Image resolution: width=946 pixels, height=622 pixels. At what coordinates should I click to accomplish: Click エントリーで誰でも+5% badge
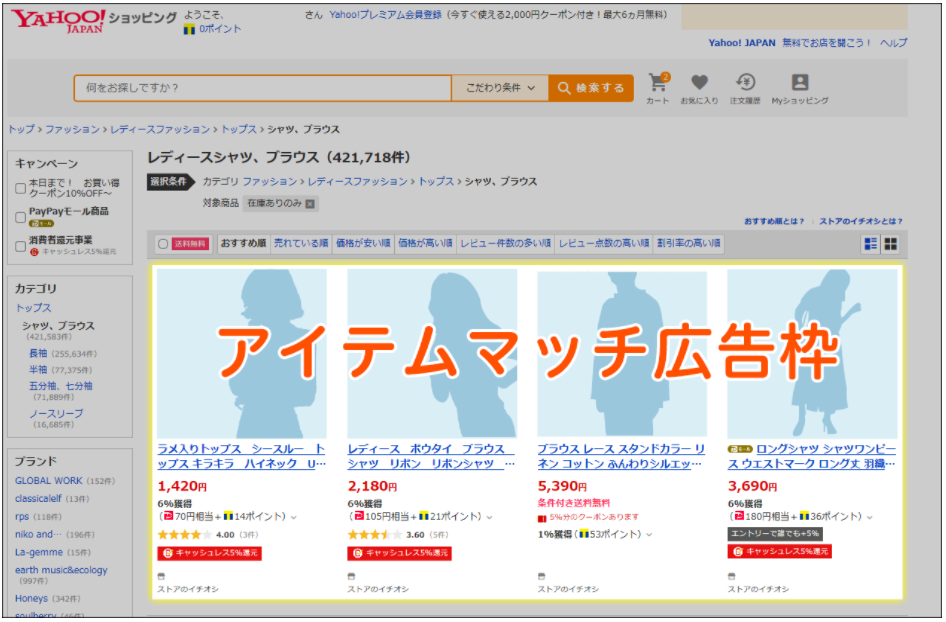pyautogui.click(x=775, y=534)
